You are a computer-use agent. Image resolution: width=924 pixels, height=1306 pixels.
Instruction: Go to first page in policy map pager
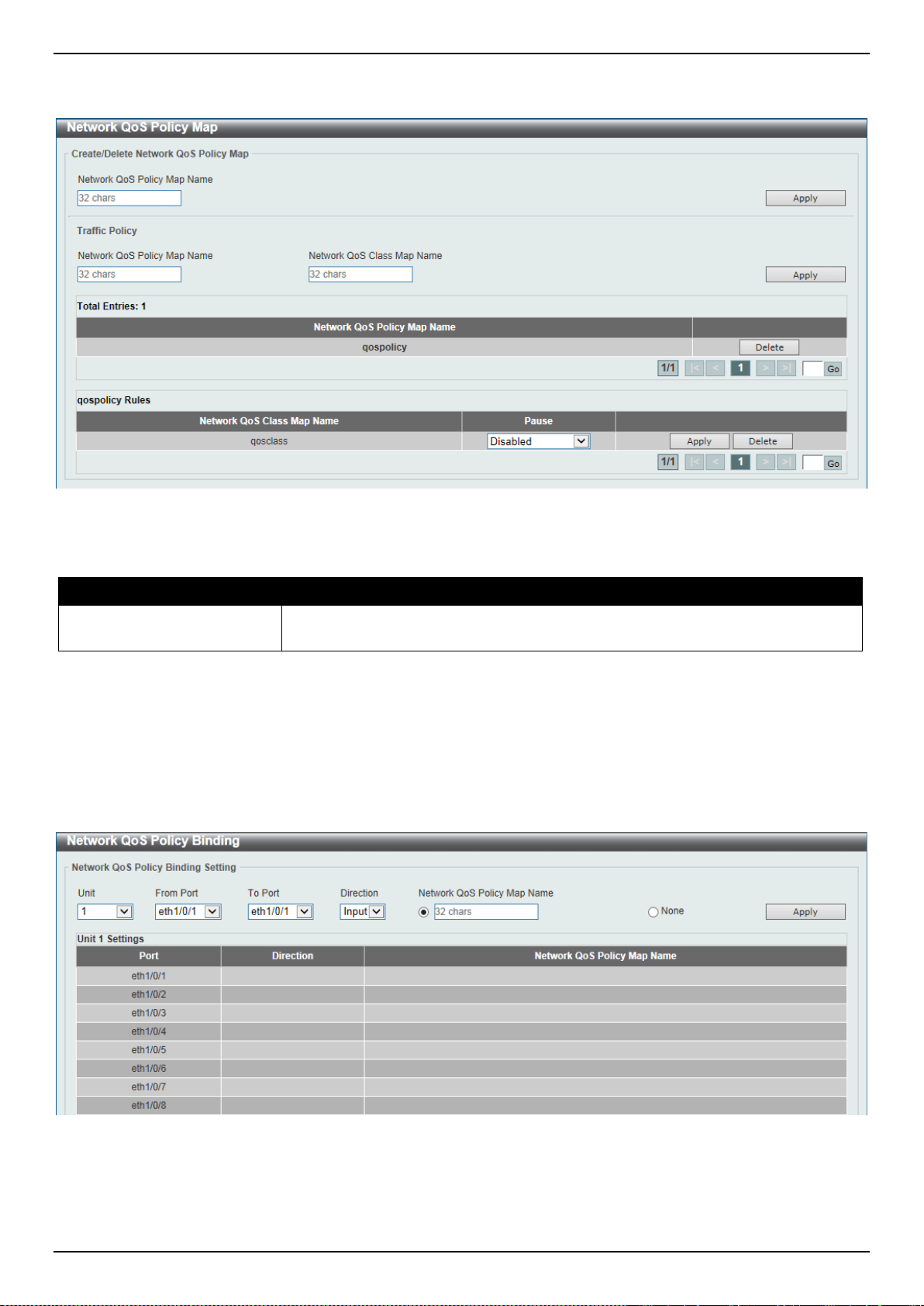(x=695, y=368)
